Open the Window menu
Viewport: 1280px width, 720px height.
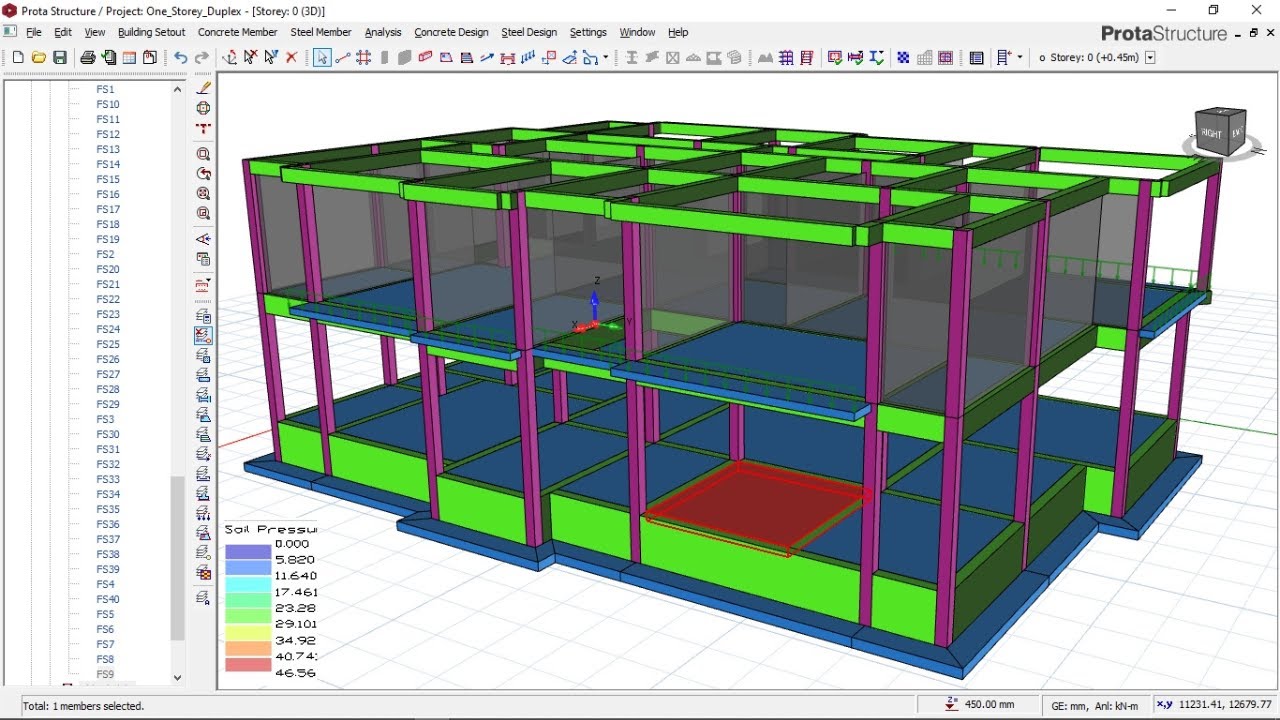[x=637, y=32]
